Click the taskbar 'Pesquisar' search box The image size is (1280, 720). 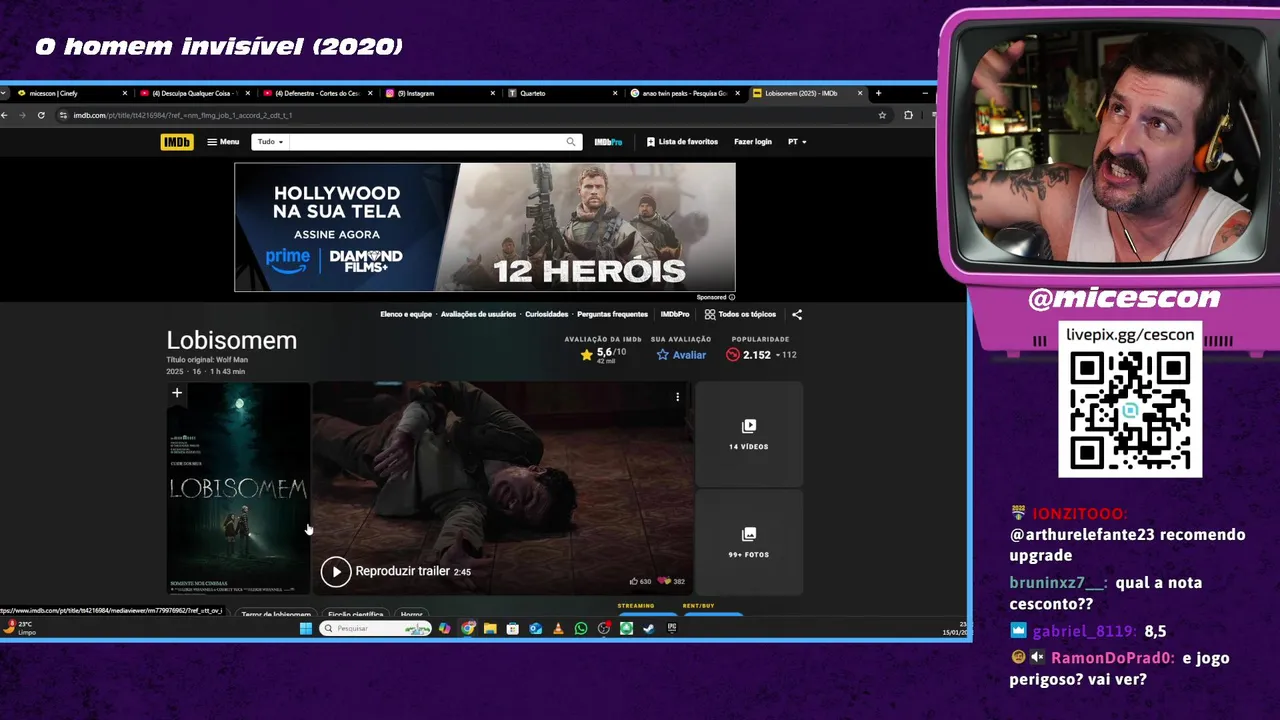[376, 628]
